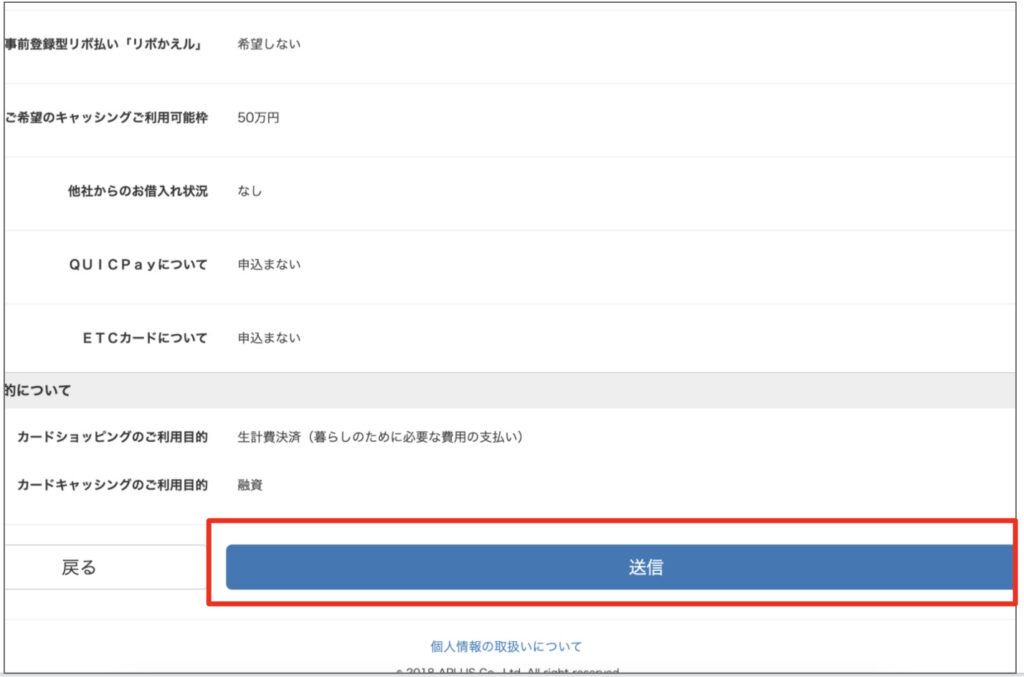1024x677 pixels.
Task: Click the 他社からのお借入れ状況 label
Action: 138,191
